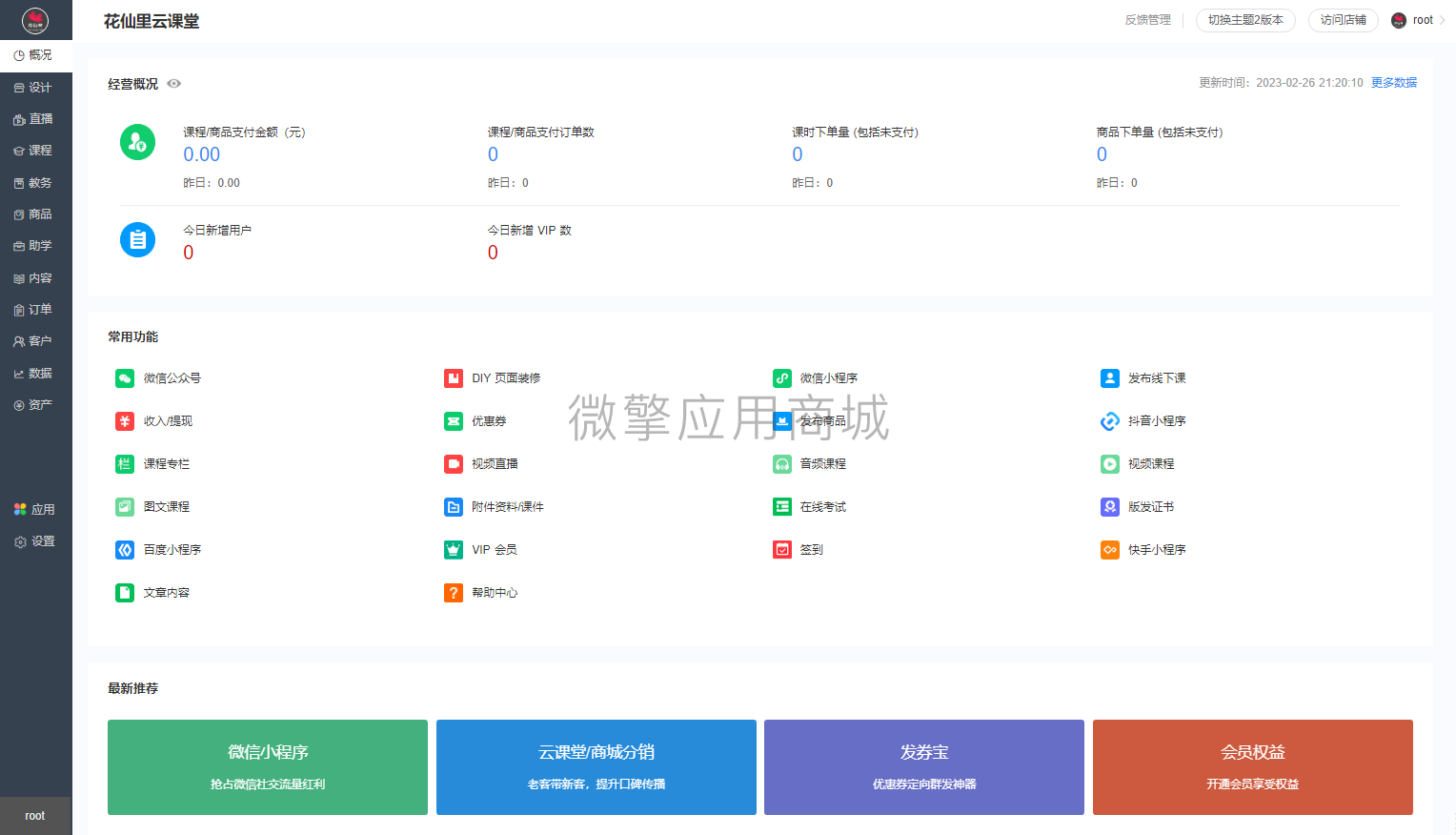Toggle the eye icon next to 经营概况
Screen dimensions: 1456x835
pos(174,84)
